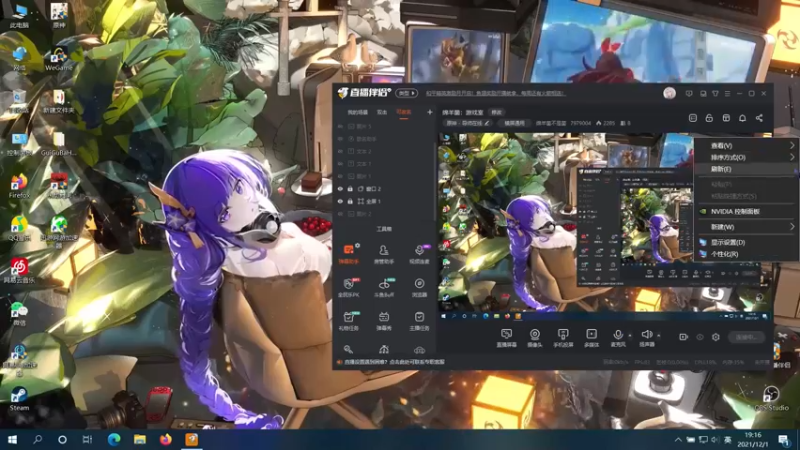Viewport: 800px width, 450px height.
Task: Open the 弹幕助手 tool
Action: click(349, 254)
